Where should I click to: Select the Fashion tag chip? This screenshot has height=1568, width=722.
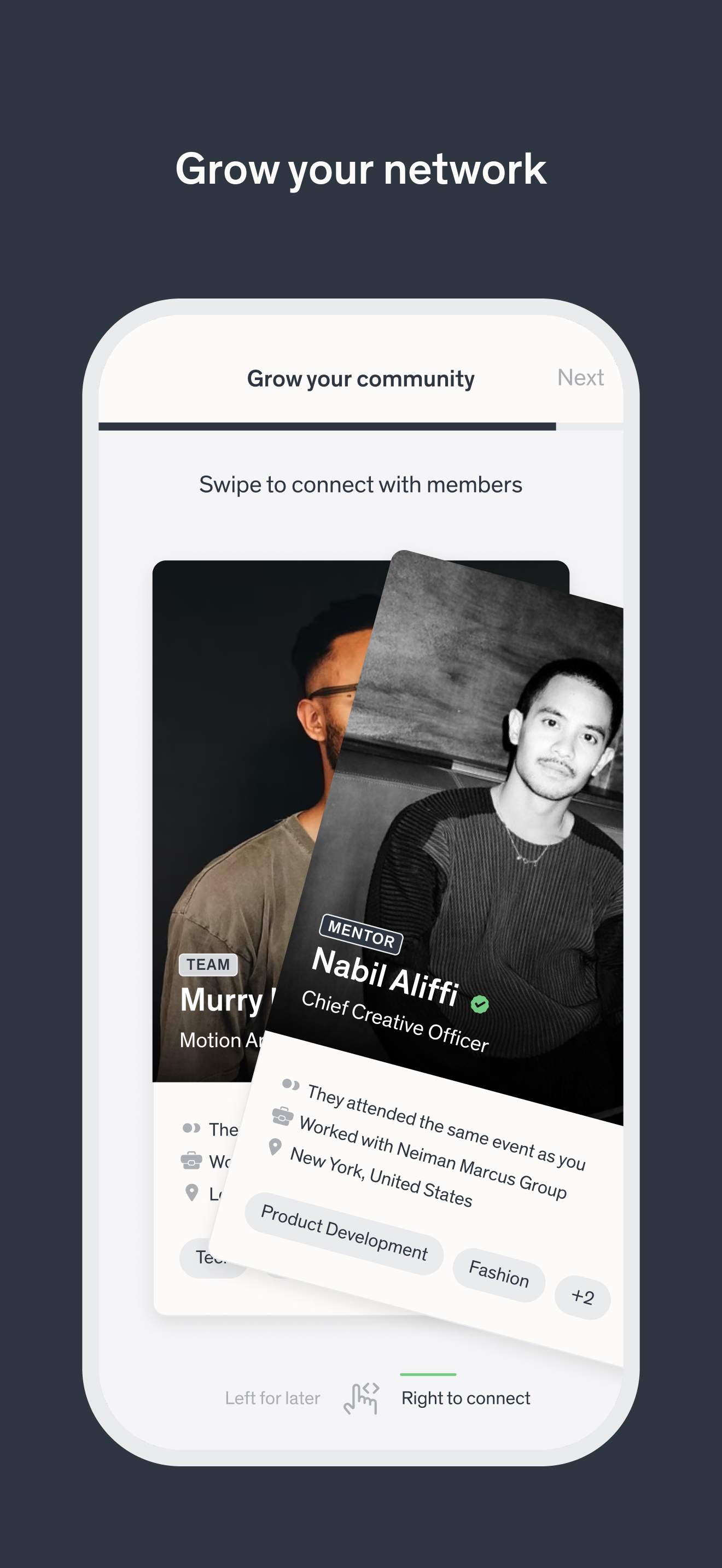[499, 1274]
